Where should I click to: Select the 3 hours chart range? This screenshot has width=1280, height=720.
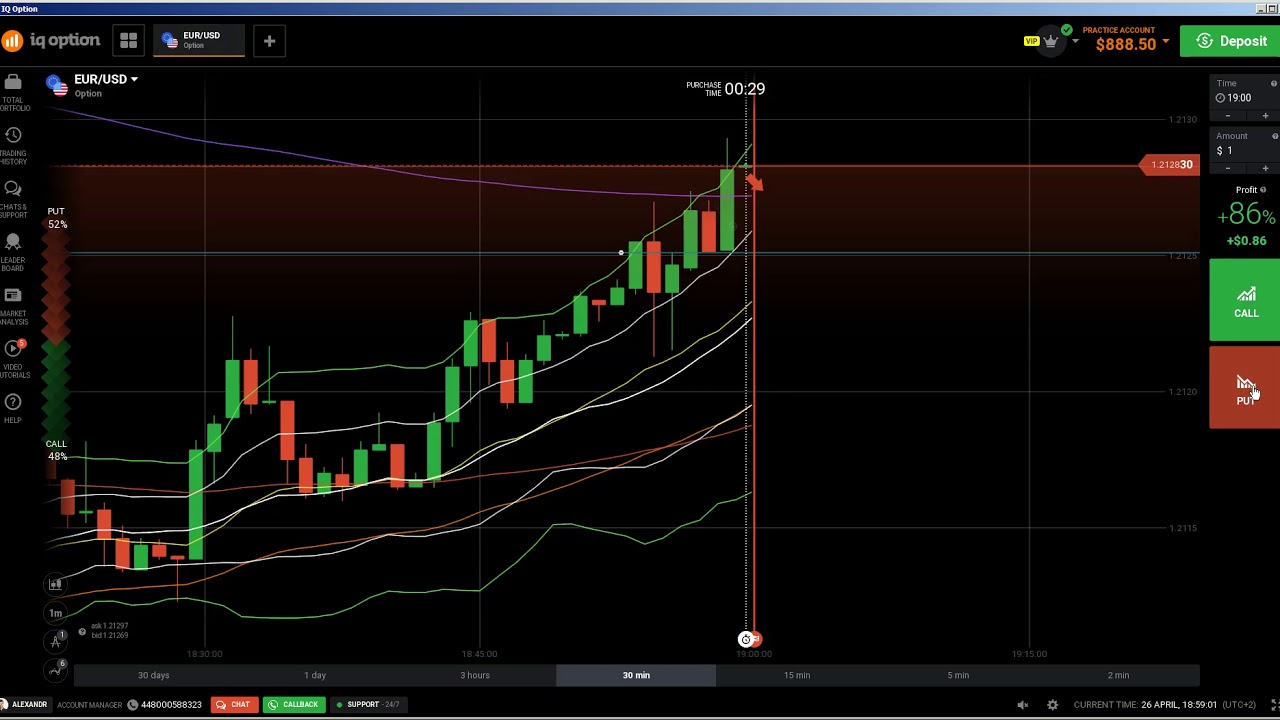pyautogui.click(x=475, y=675)
